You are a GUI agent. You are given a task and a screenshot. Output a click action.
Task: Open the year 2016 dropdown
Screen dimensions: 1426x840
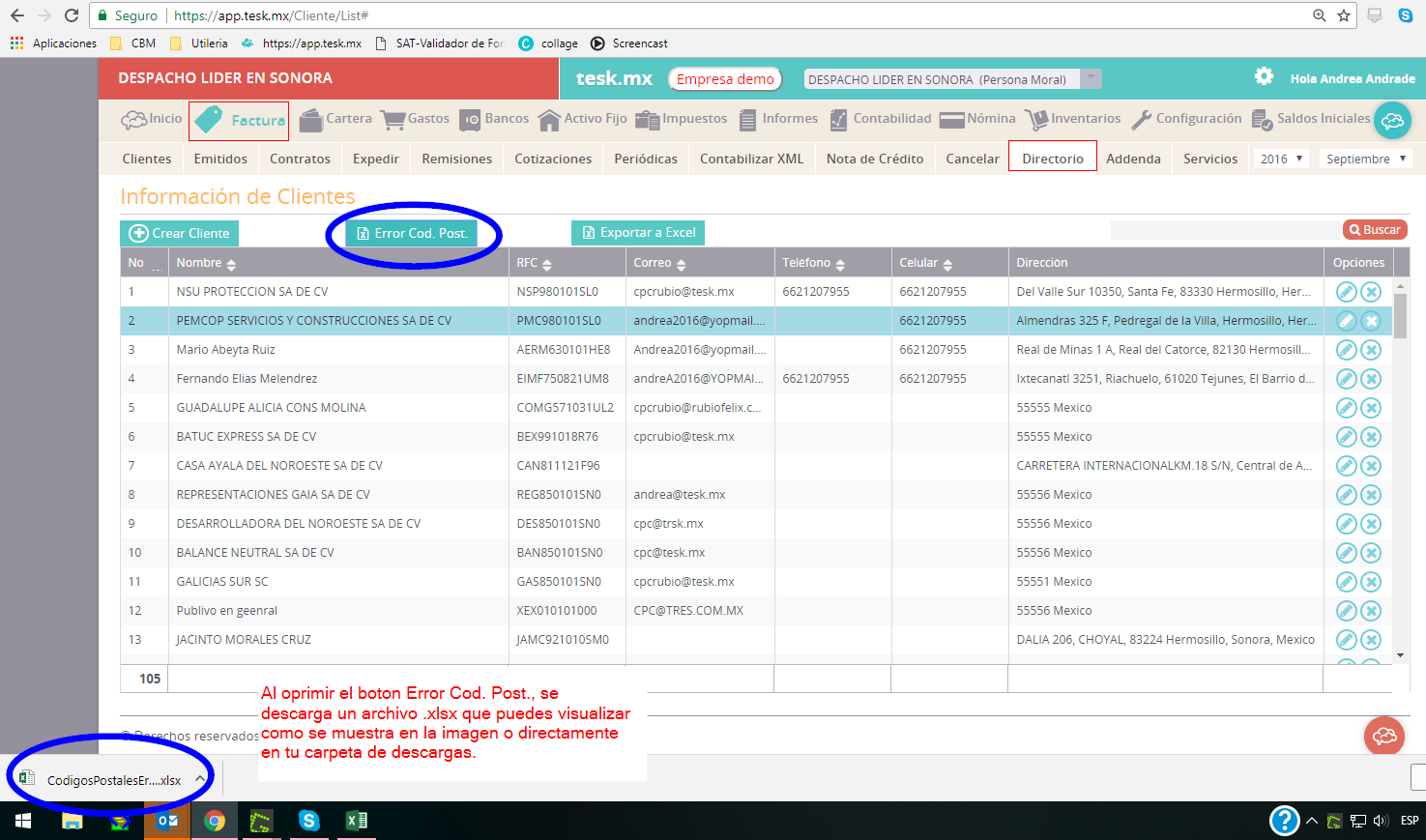(x=1281, y=159)
